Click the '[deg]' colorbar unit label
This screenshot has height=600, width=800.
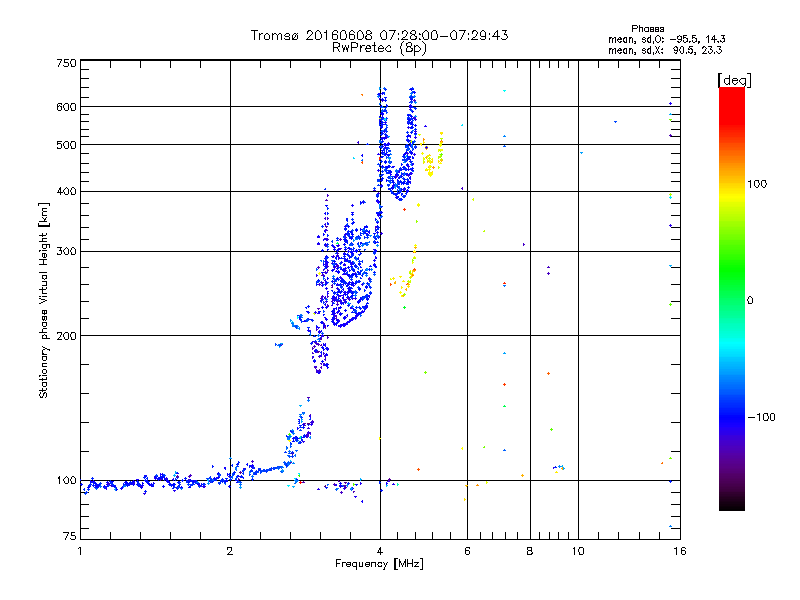click(734, 81)
